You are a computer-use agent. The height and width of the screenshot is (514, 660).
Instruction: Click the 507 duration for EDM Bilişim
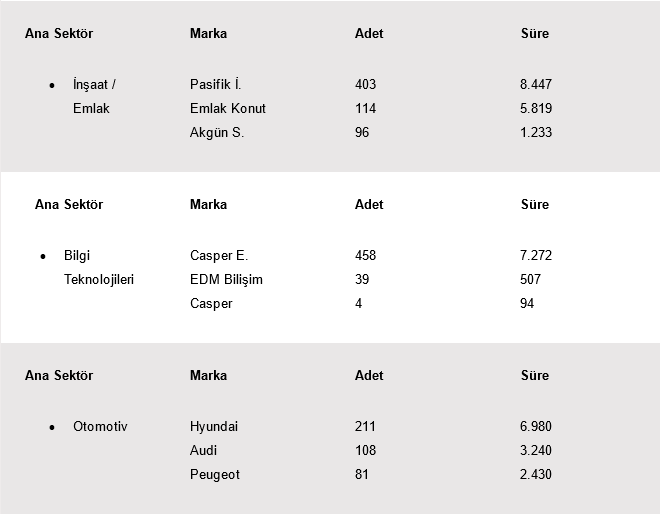click(x=532, y=280)
